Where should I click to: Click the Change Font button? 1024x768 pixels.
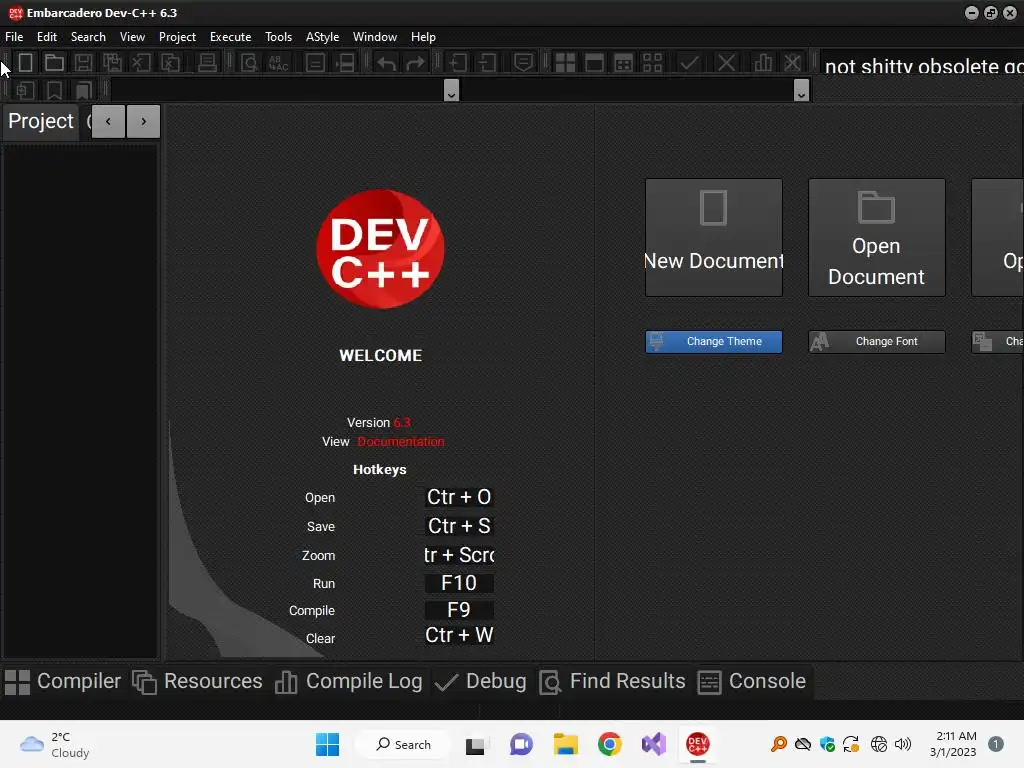(876, 342)
